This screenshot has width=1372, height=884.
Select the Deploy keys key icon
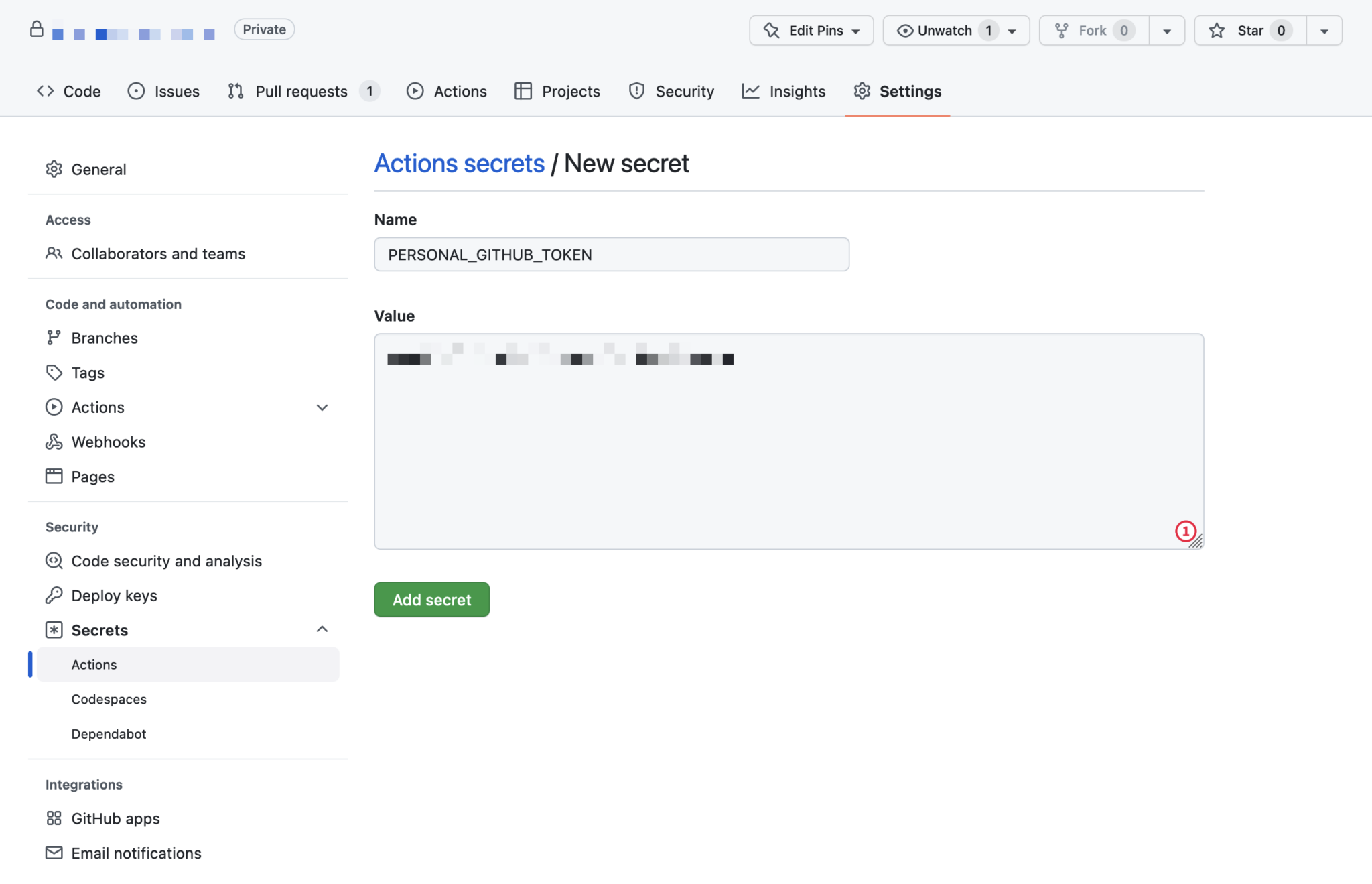point(54,595)
